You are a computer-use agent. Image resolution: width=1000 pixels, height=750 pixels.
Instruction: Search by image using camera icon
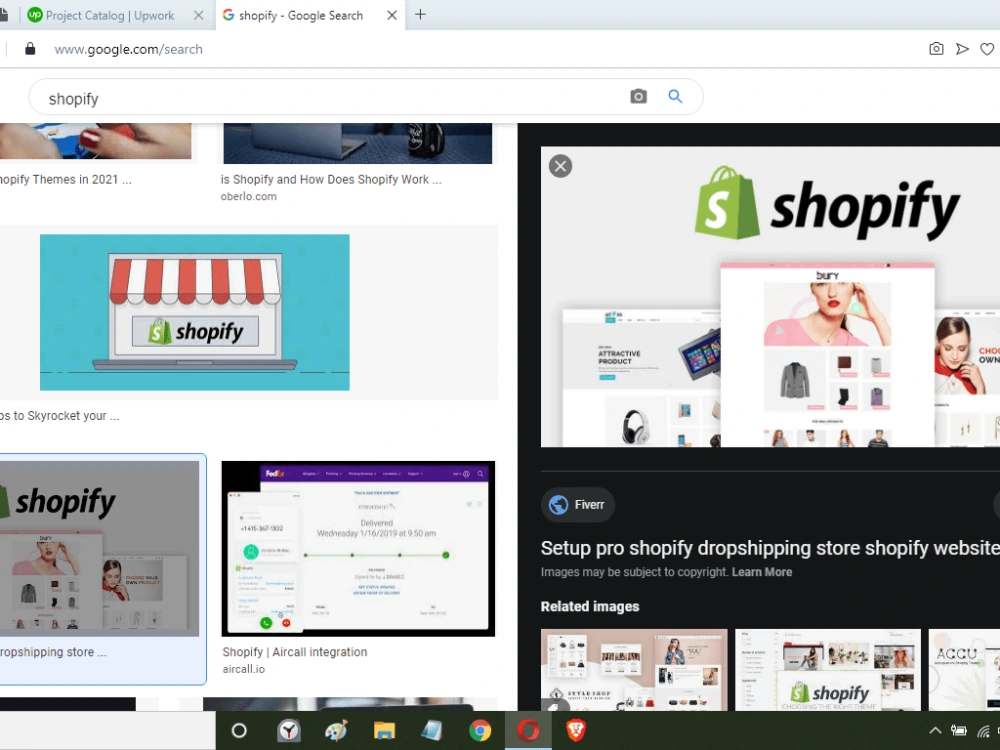638,96
